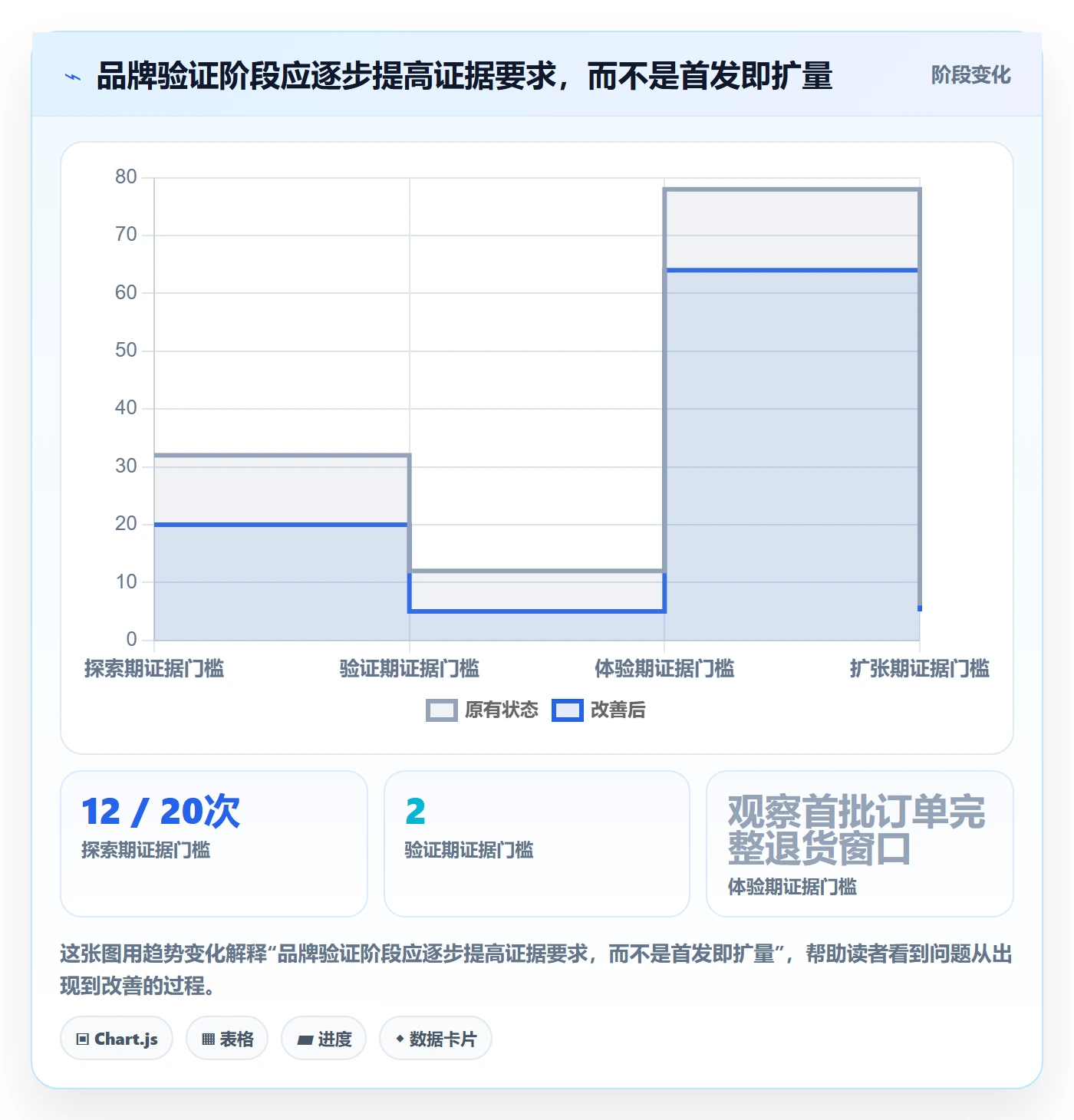Click the 扩张期证据门槛 x-axis label
The image size is (1074, 1120).
click(920, 669)
